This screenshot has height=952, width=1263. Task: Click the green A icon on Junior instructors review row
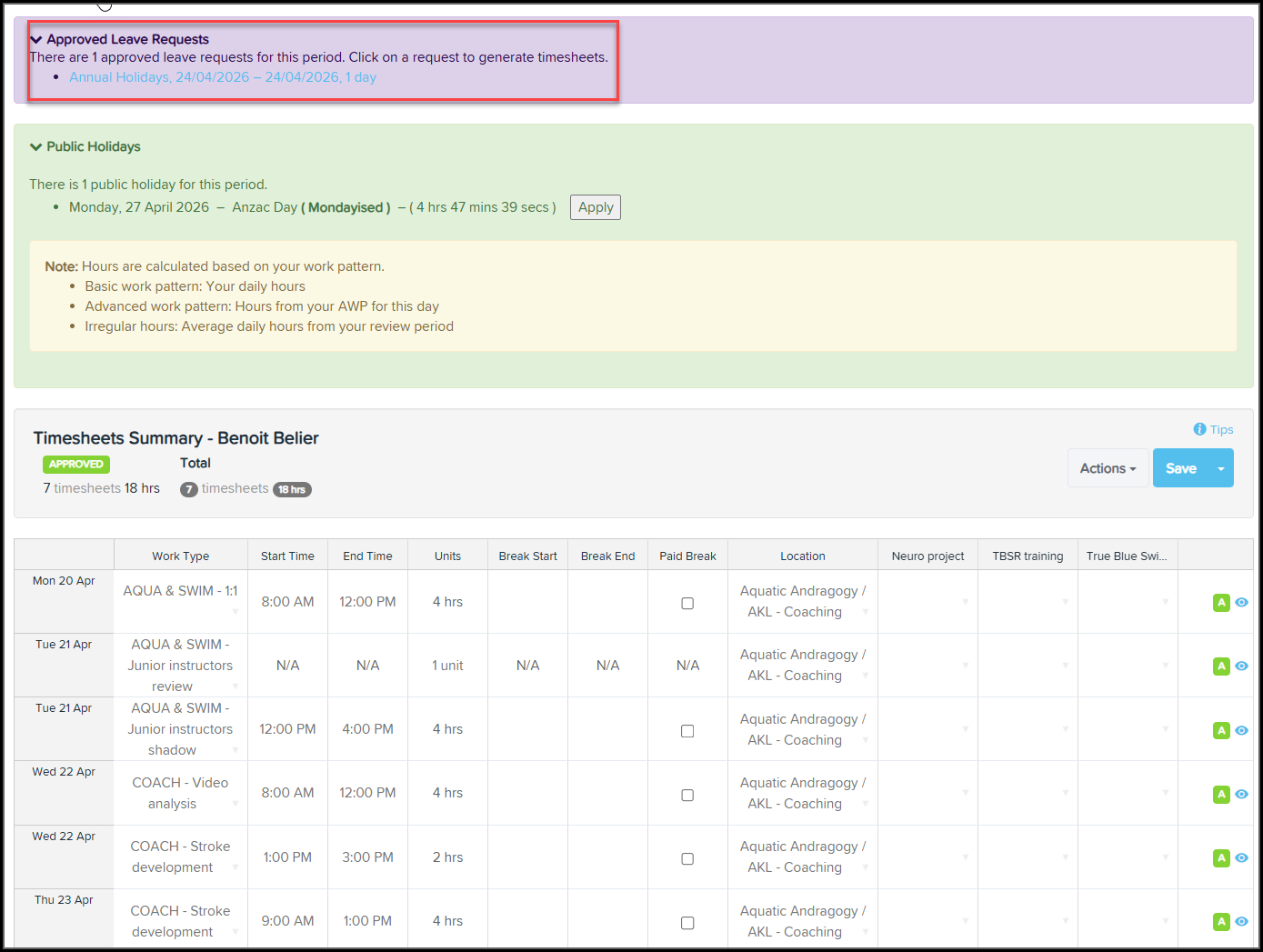click(1221, 666)
